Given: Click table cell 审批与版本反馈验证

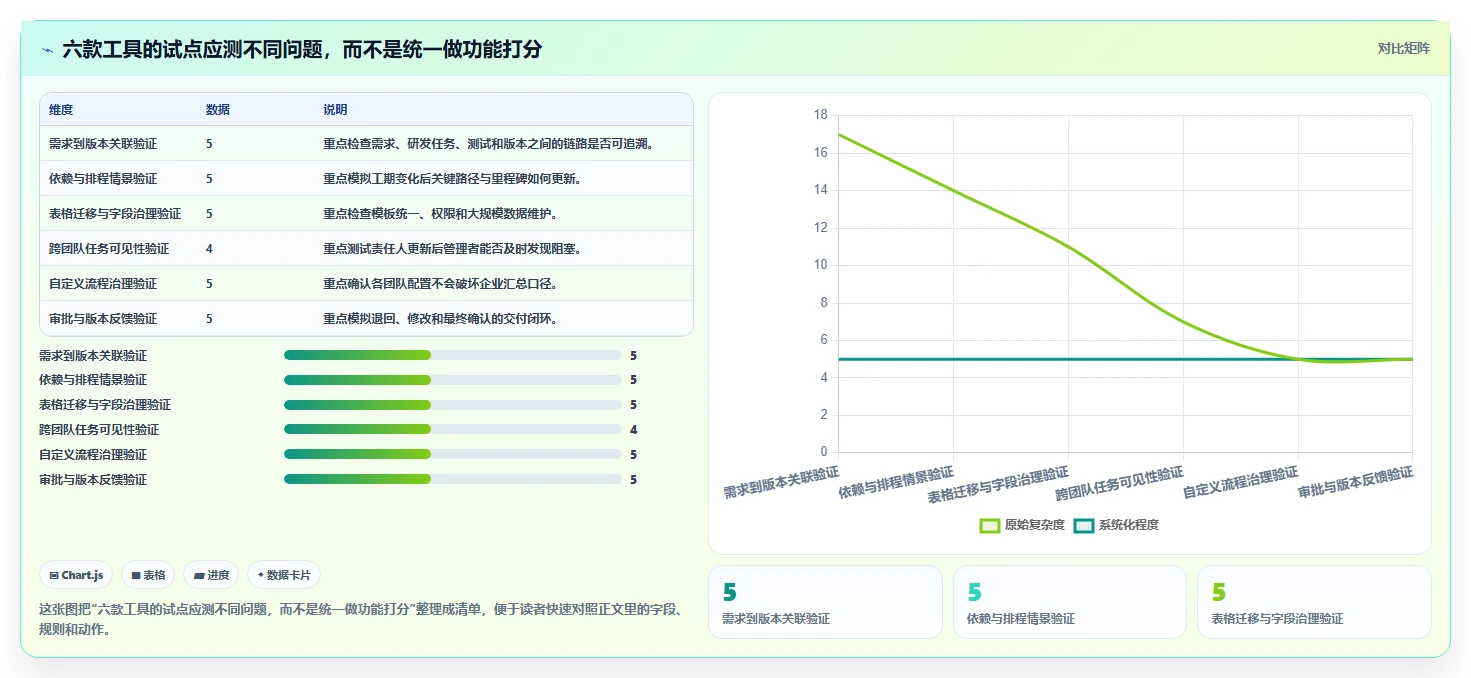Looking at the screenshot, I should point(103,319).
